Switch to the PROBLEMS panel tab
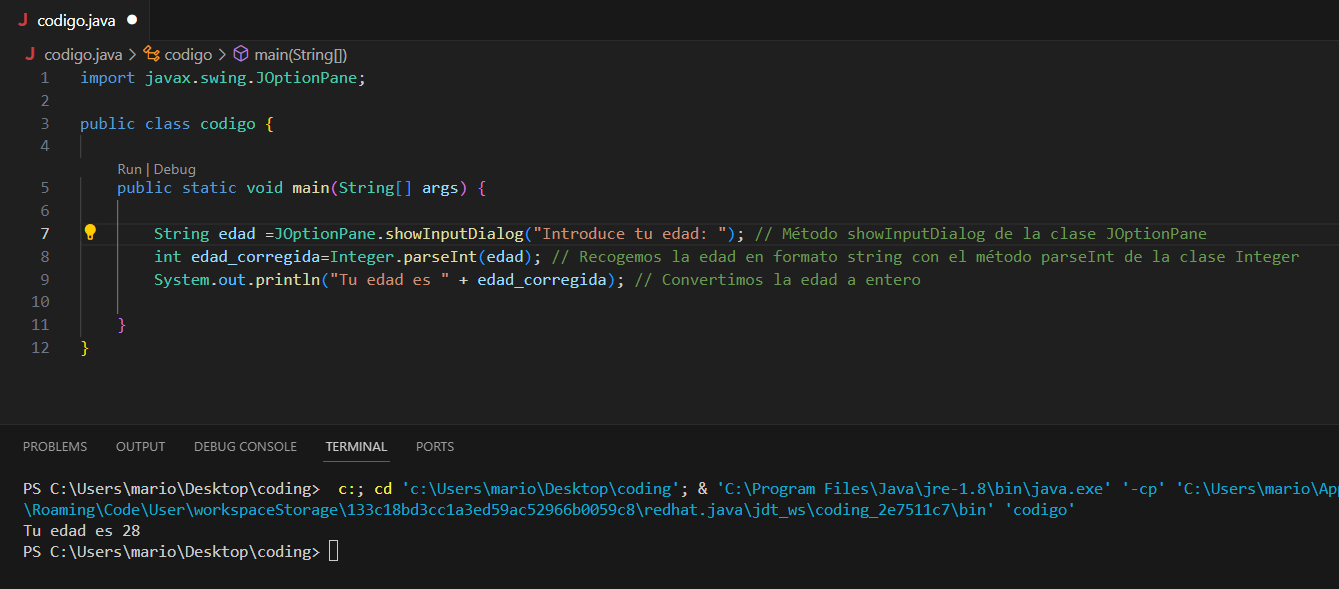Screen dimensions: 1339x589 pos(55,447)
